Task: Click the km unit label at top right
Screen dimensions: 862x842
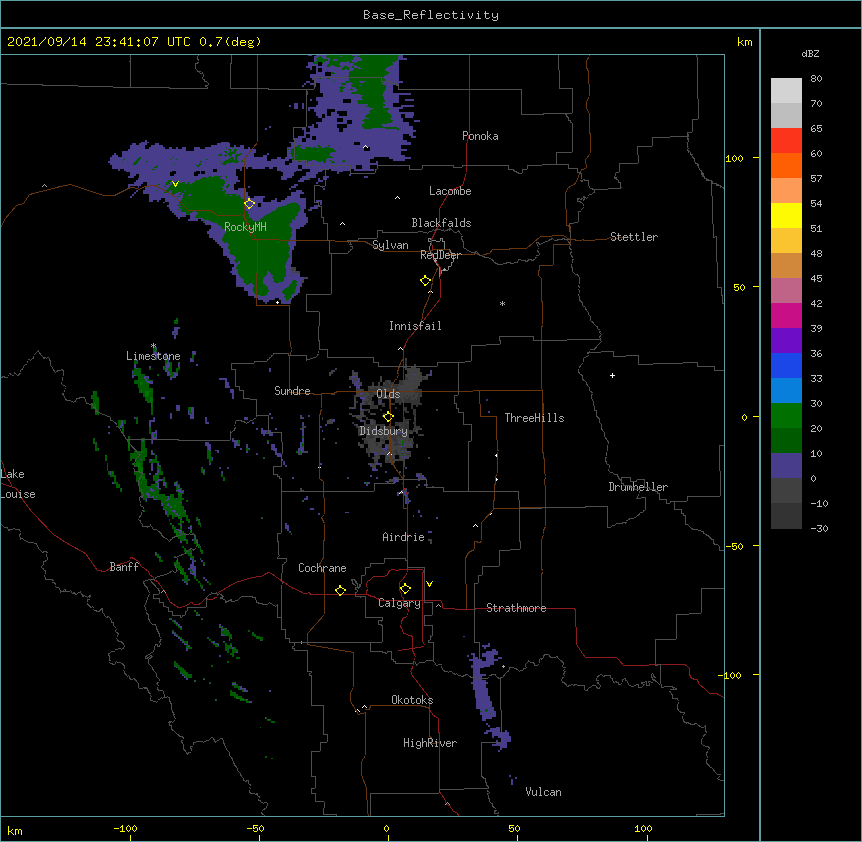Action: [x=744, y=42]
